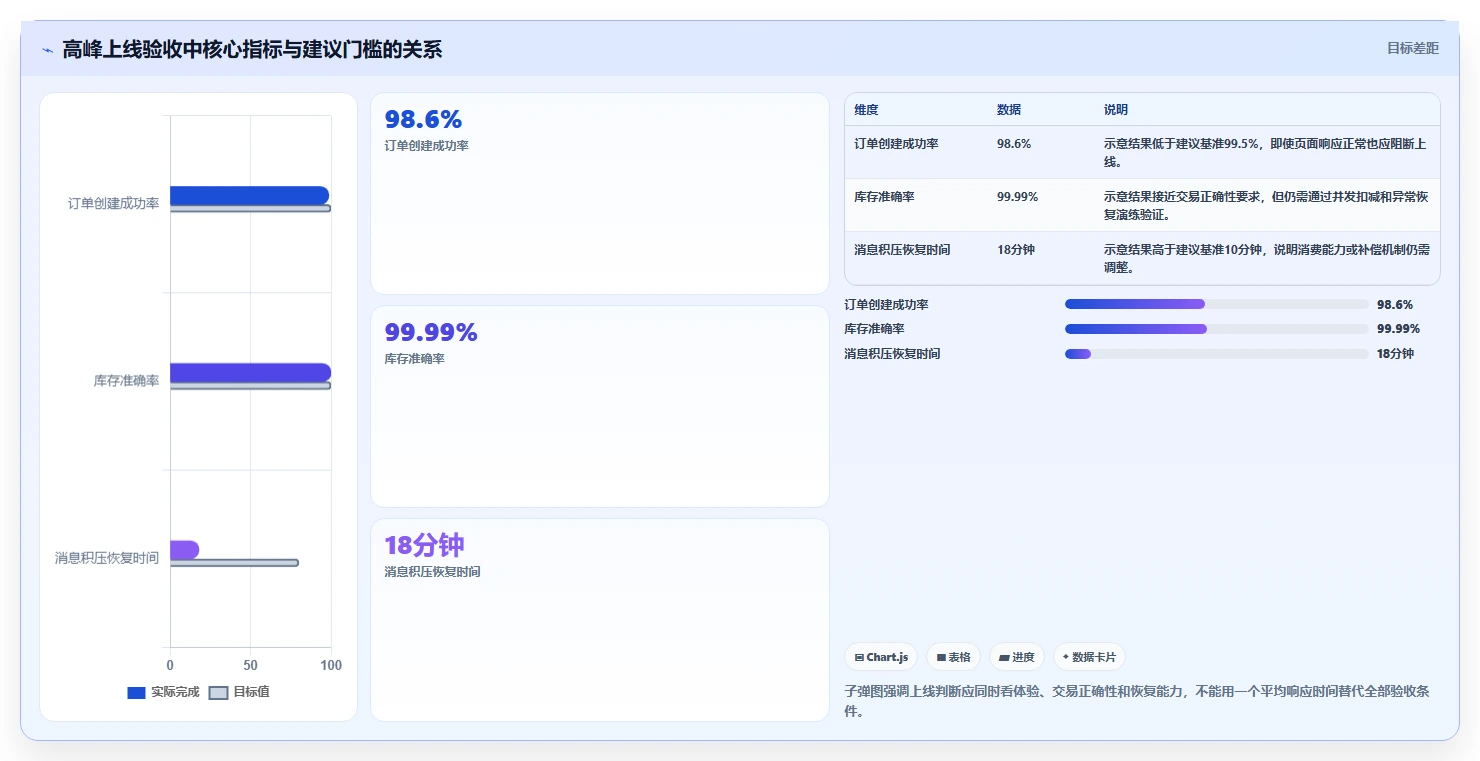Click the 说明 table column header
The height and width of the screenshot is (761, 1480).
coord(1116,109)
